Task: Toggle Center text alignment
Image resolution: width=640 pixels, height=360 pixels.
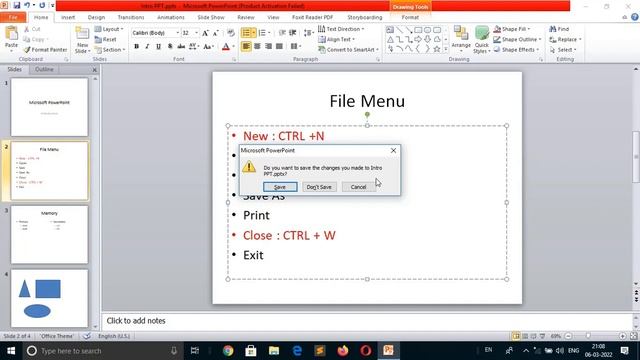Action: click(257, 46)
